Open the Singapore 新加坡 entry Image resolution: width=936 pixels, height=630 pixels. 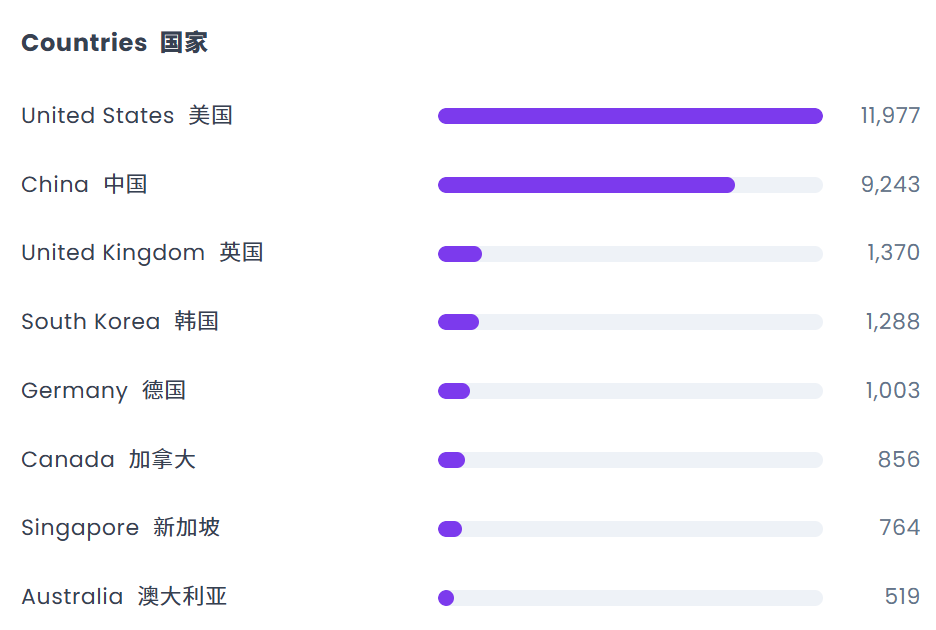[121, 528]
